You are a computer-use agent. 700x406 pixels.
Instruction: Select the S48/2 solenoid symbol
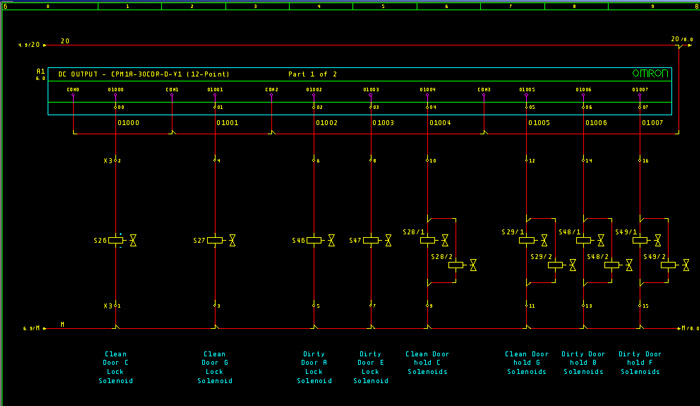612,265
